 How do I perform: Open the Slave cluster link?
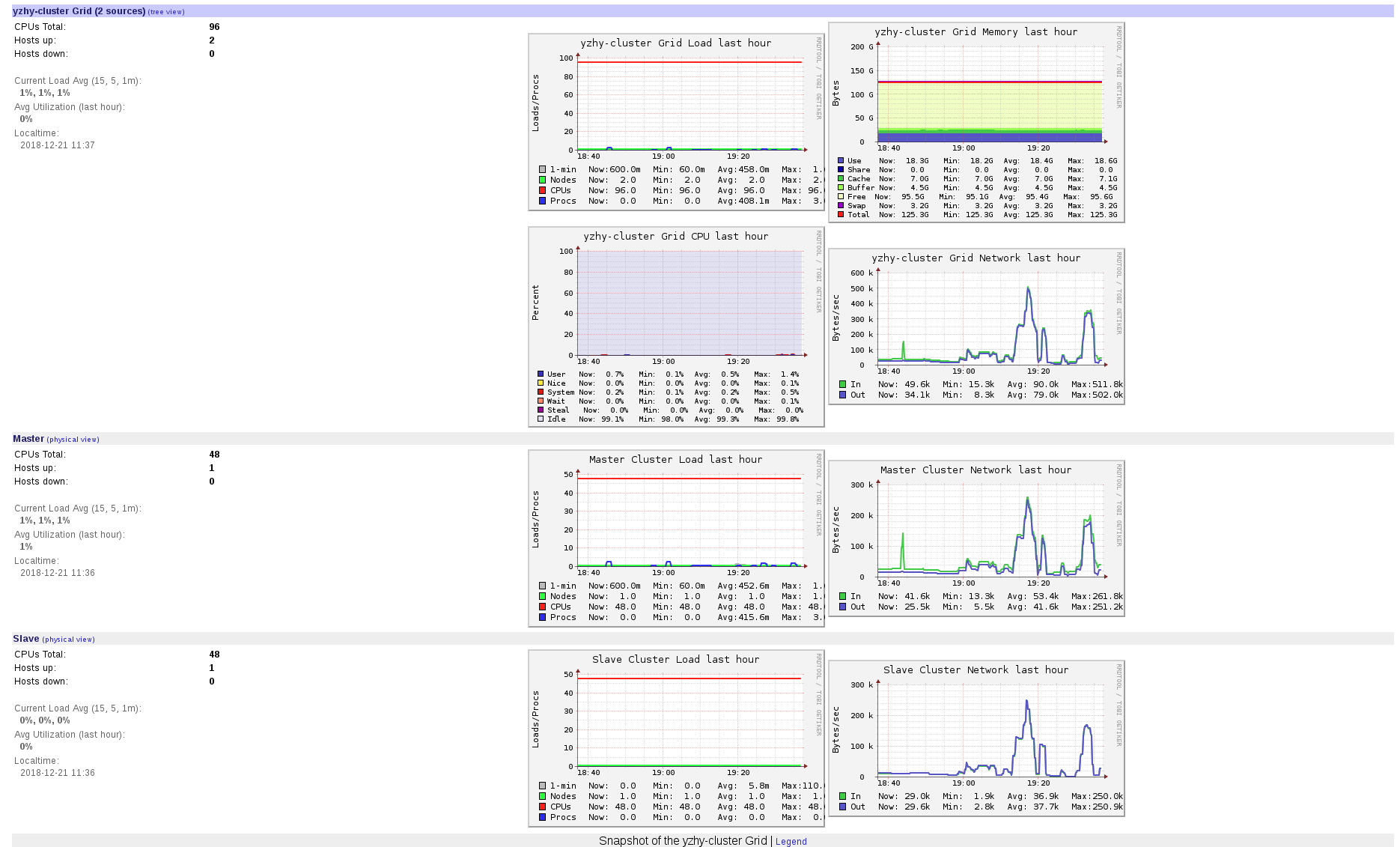(x=26, y=639)
